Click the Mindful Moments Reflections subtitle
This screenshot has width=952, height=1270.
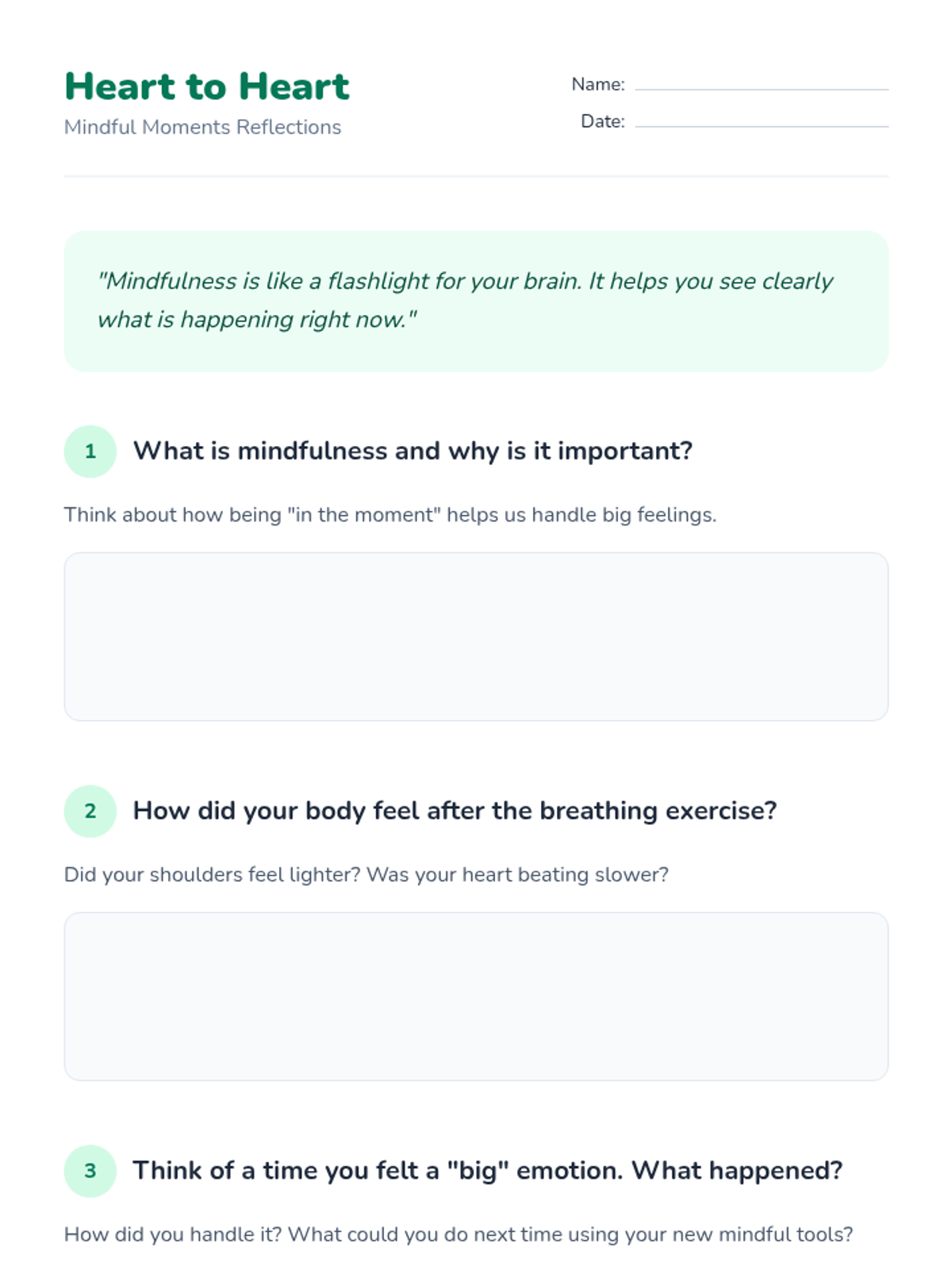point(202,127)
